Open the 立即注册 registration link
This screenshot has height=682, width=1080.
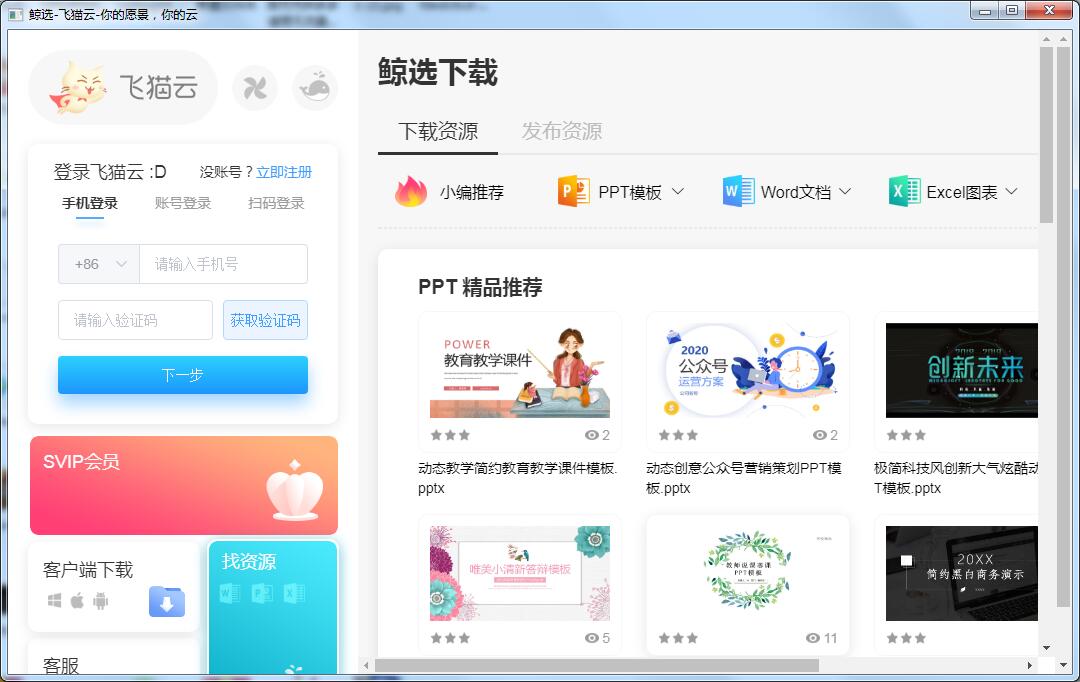(x=284, y=172)
